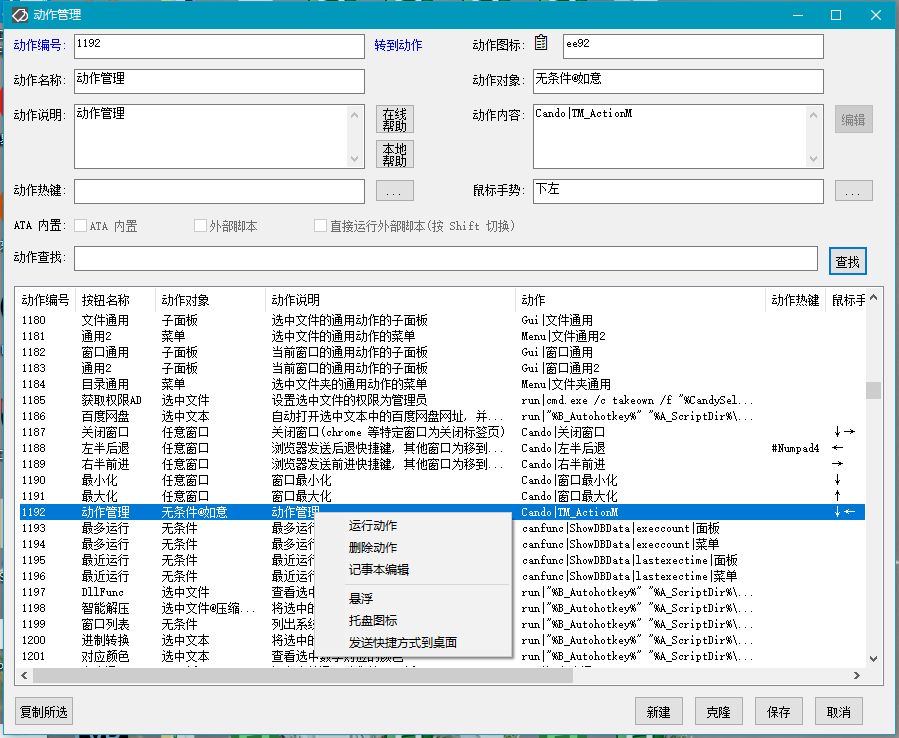Select 发送快捷方式到桌面 menu entry

pos(402,643)
